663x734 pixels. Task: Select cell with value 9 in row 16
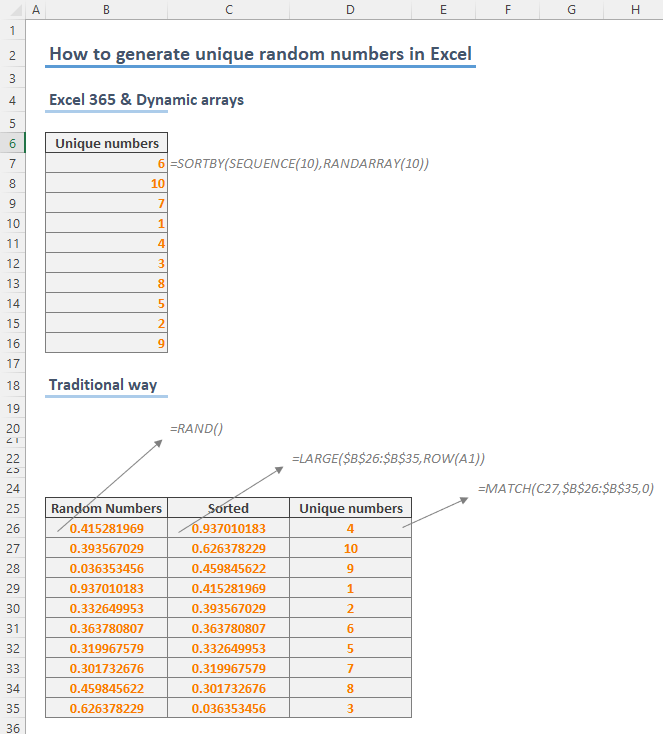(x=107, y=343)
